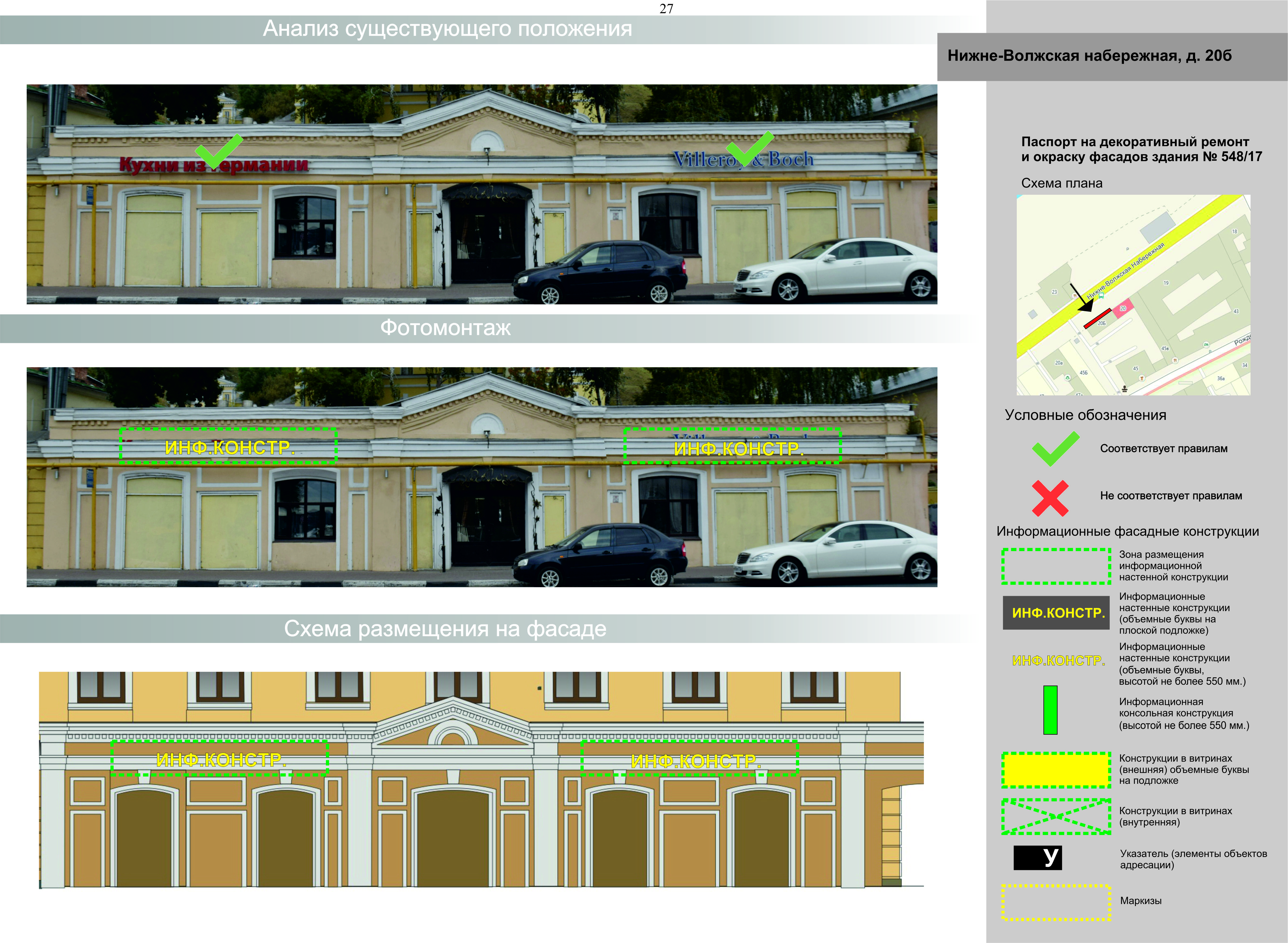Screen dimensions: 1288x943
Task: Select the black У pointer legend icon
Action: pyautogui.click(x=1038, y=858)
